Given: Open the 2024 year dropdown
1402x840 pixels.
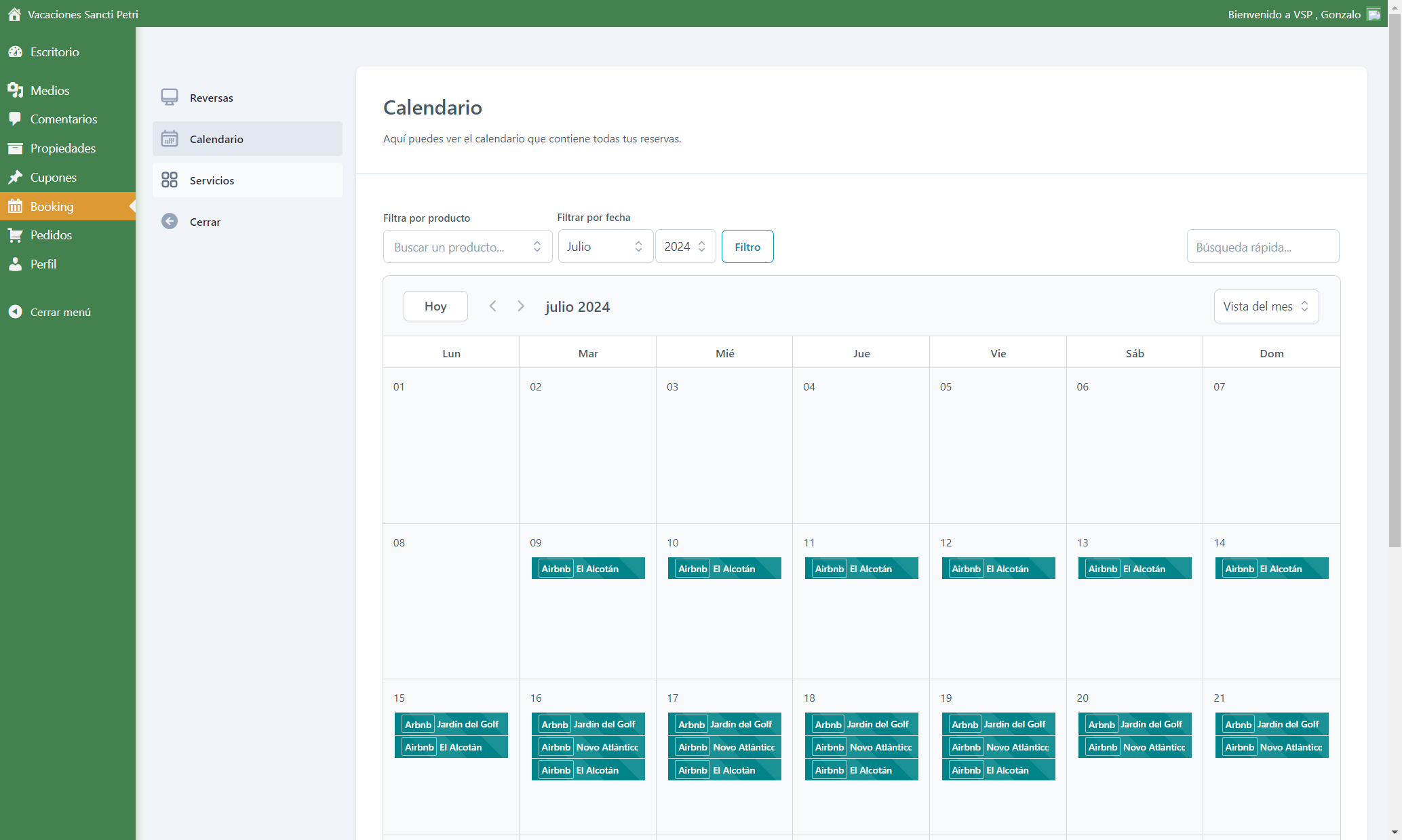Looking at the screenshot, I should (x=686, y=247).
